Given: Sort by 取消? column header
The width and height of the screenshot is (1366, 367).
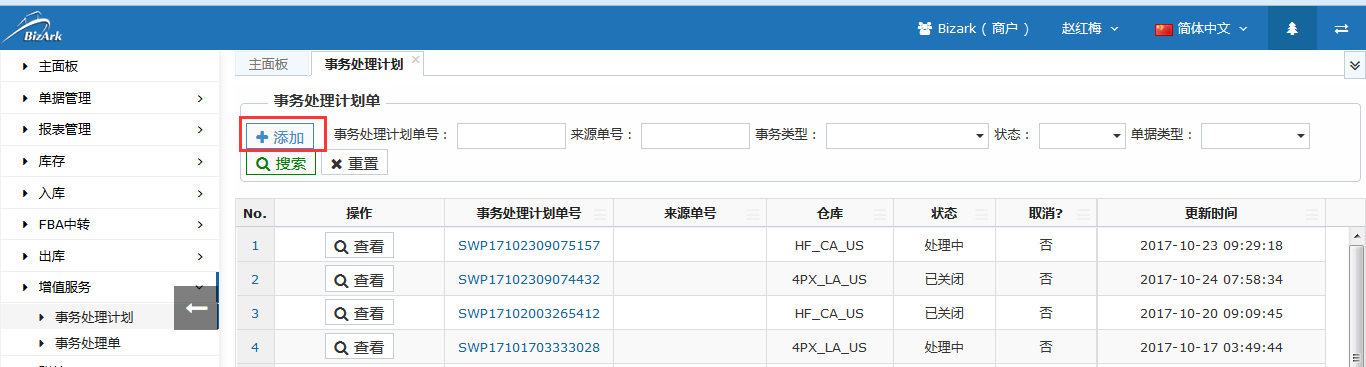Looking at the screenshot, I should [x=1045, y=214].
